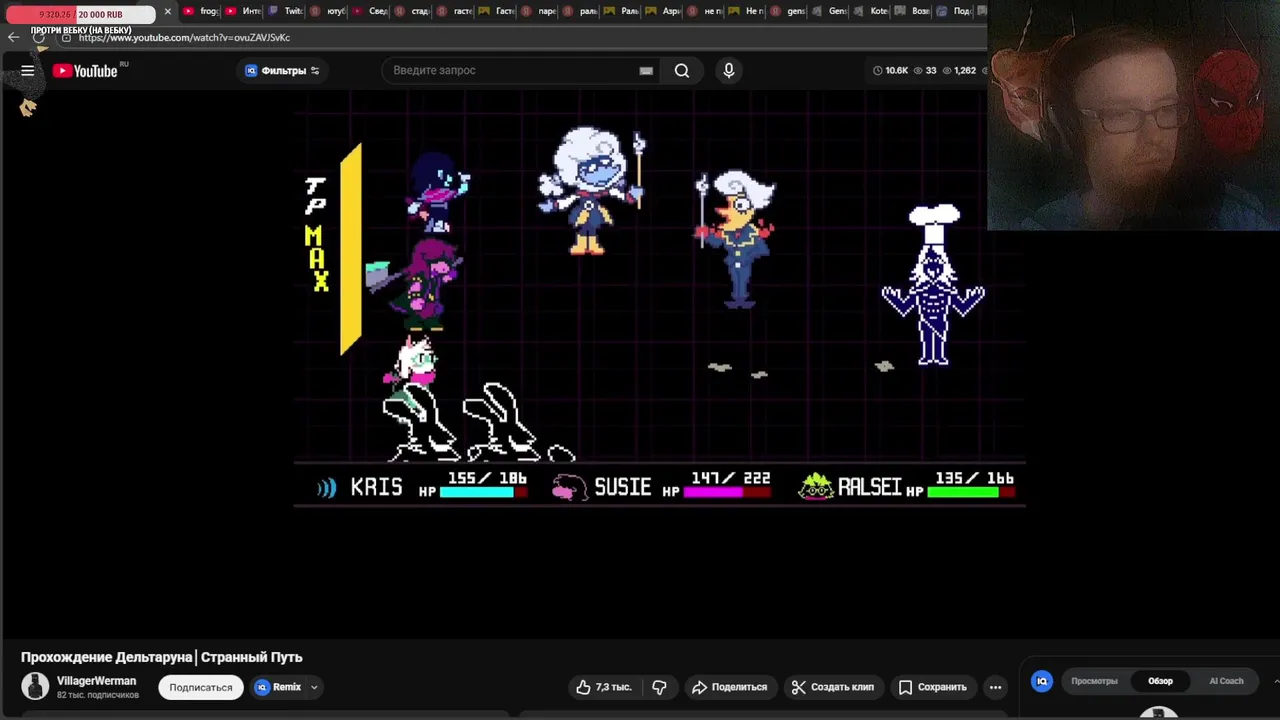The width and height of the screenshot is (1280, 720).
Task: Click the magnifier search button
Action: [682, 70]
